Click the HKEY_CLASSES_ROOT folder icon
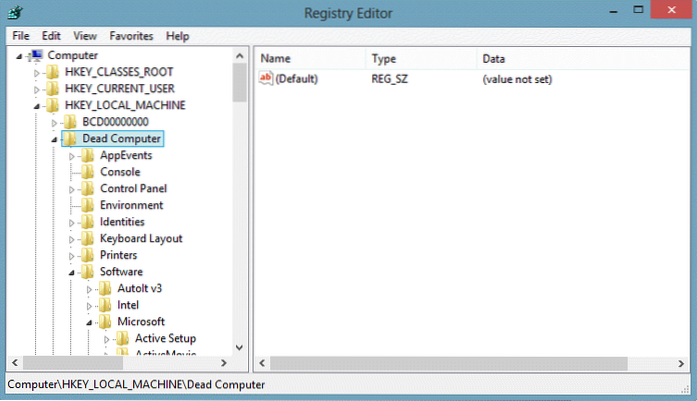The width and height of the screenshot is (697, 401). pos(53,72)
